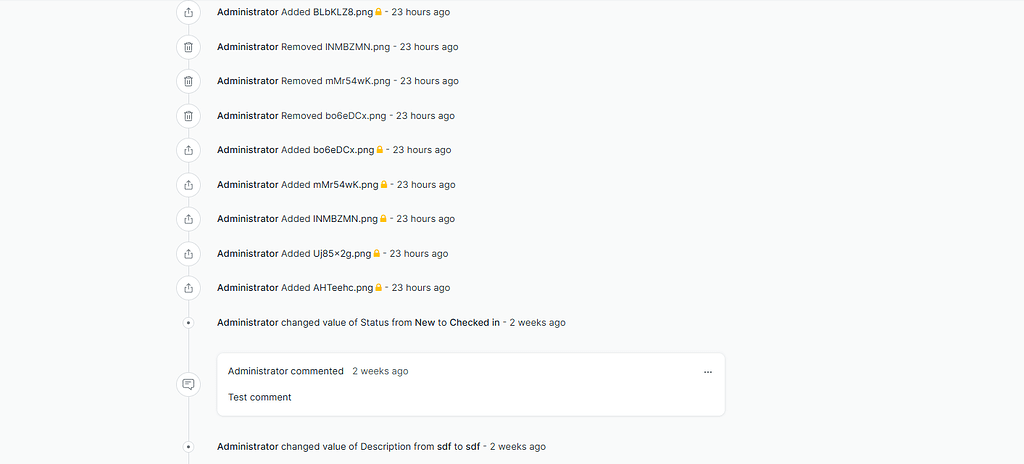Open the Added AHTeehc.png file link
The image size is (1024, 464).
(x=343, y=288)
